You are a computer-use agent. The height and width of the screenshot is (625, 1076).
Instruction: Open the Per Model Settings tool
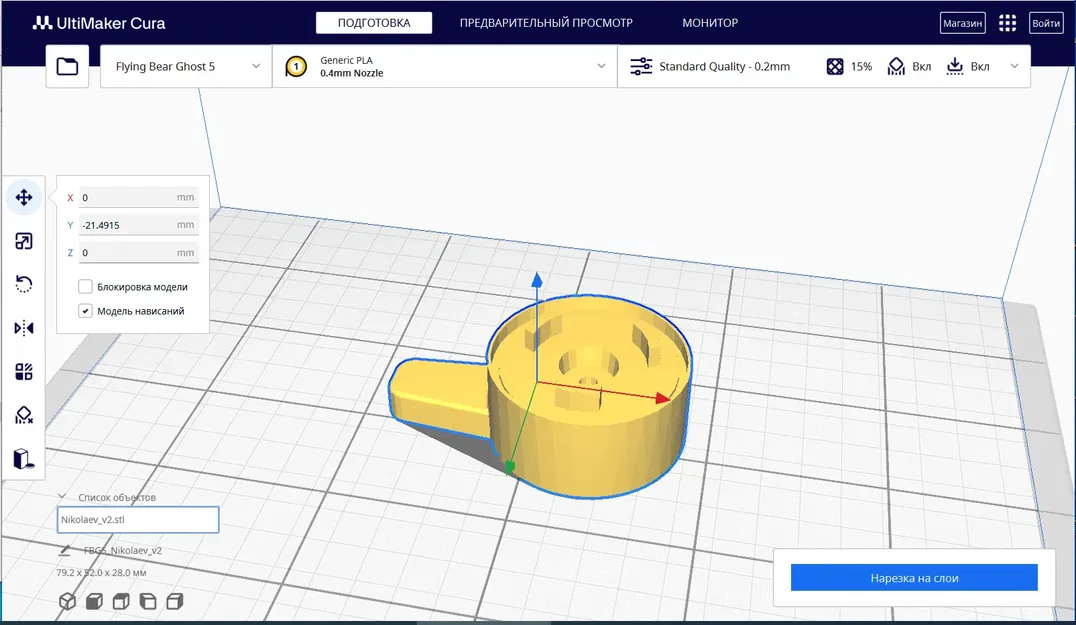coord(24,372)
